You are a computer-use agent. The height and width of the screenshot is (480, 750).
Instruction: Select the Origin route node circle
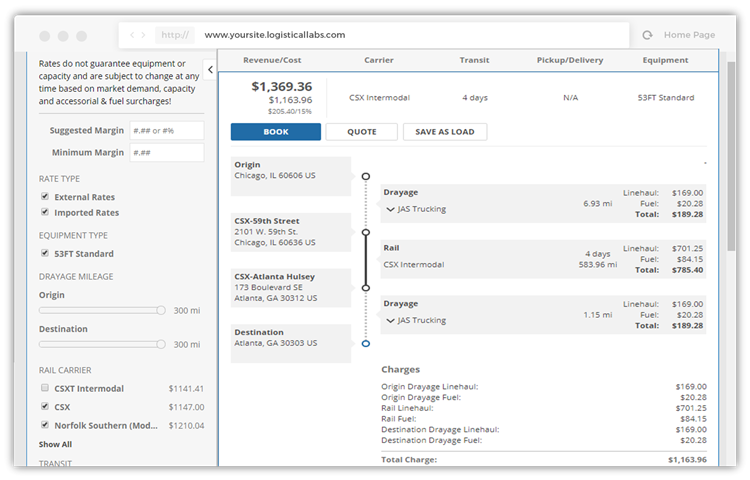[366, 176]
